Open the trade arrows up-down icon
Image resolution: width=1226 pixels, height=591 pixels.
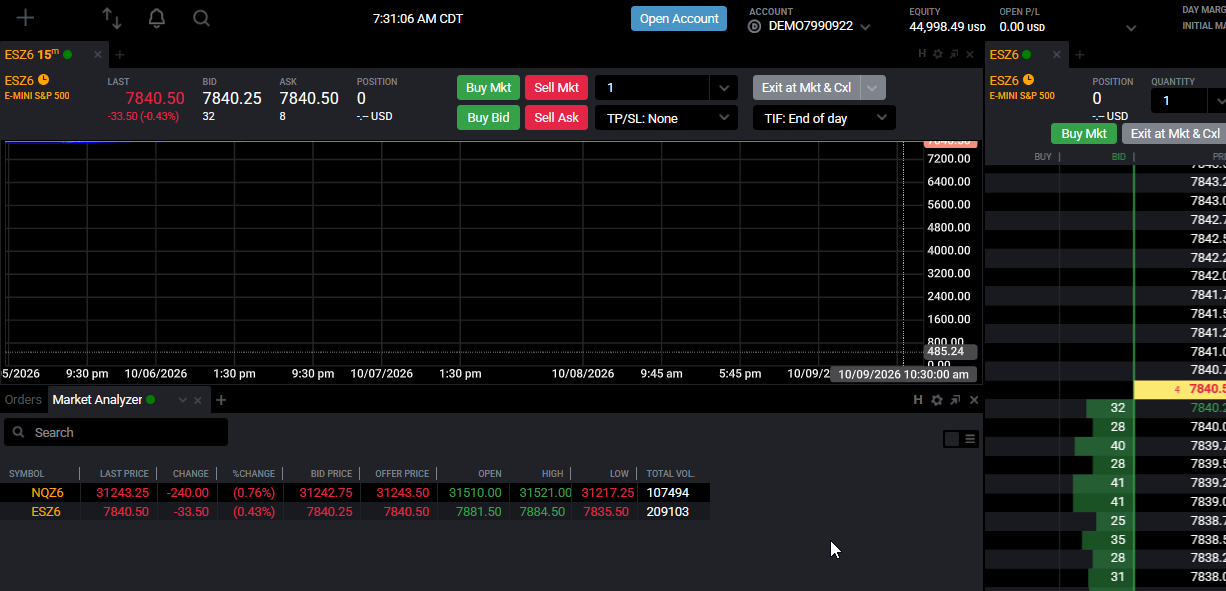coord(112,18)
